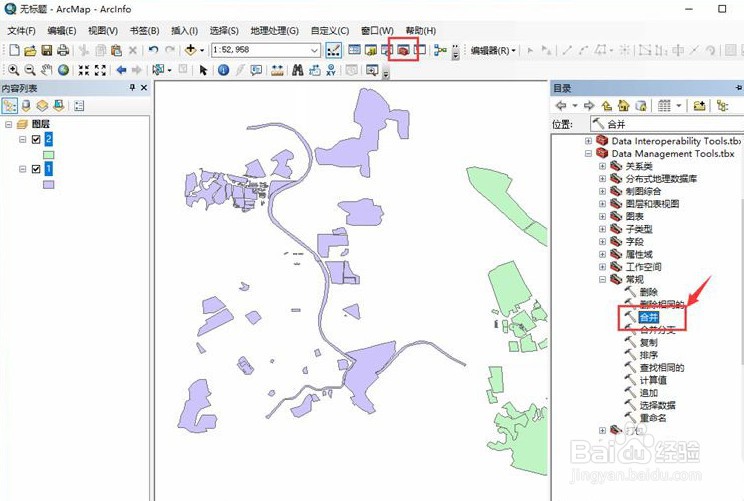Undo the last action
Viewport: 744px width, 501px height.
(153, 50)
